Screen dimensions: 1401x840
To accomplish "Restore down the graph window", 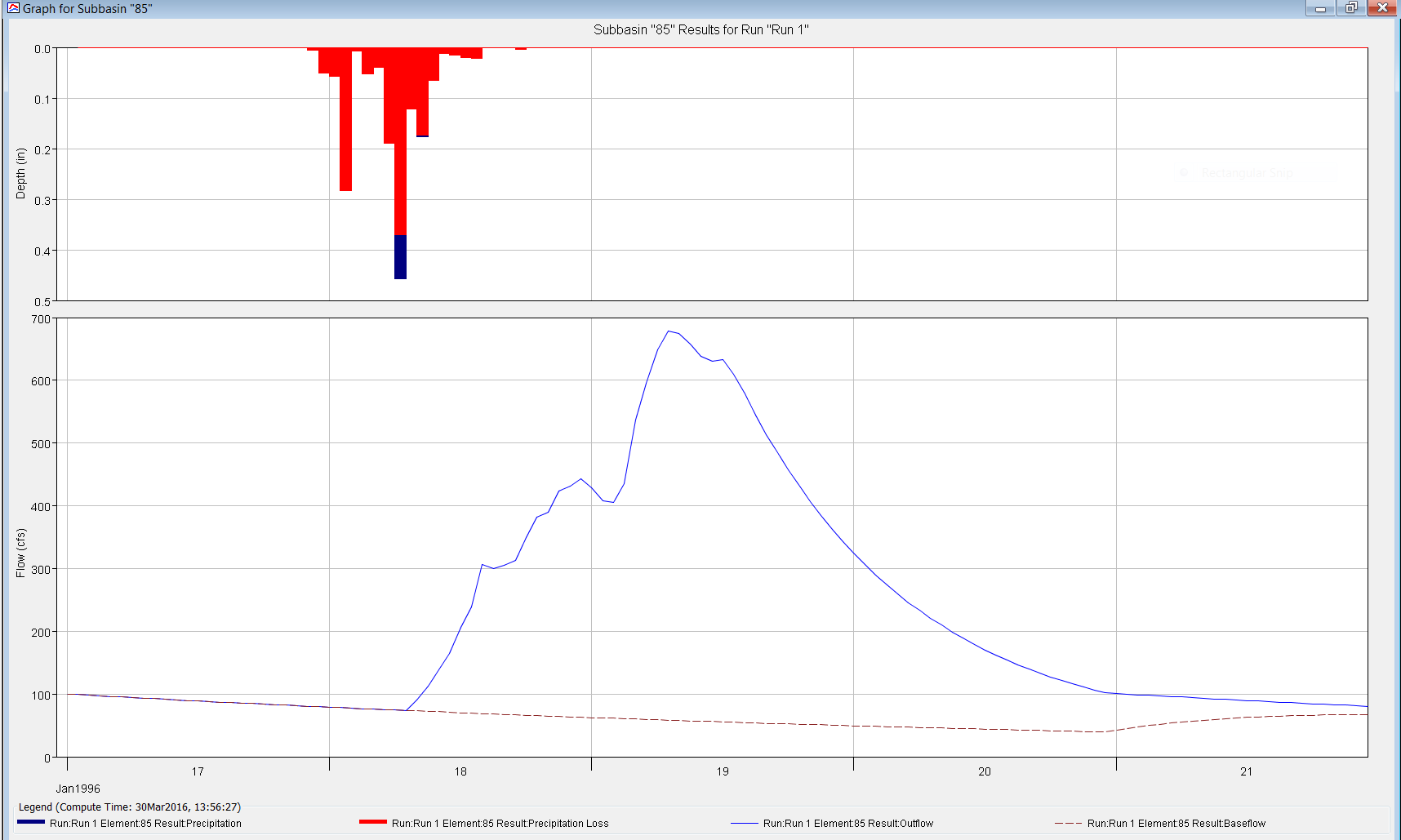I will point(1351,8).
